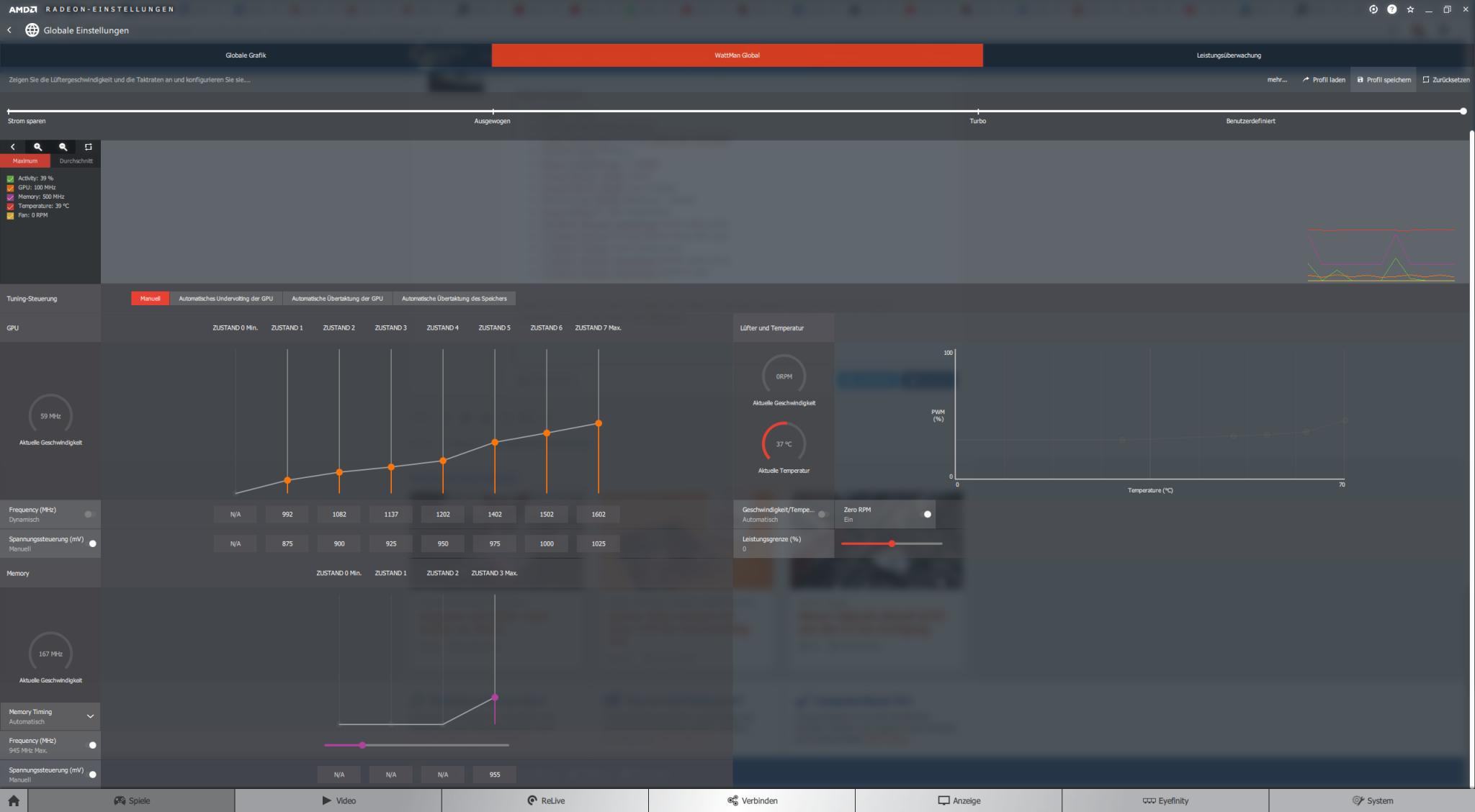This screenshot has height=812, width=1475.
Task: Open the mehr... options menu
Action: [x=1276, y=80]
